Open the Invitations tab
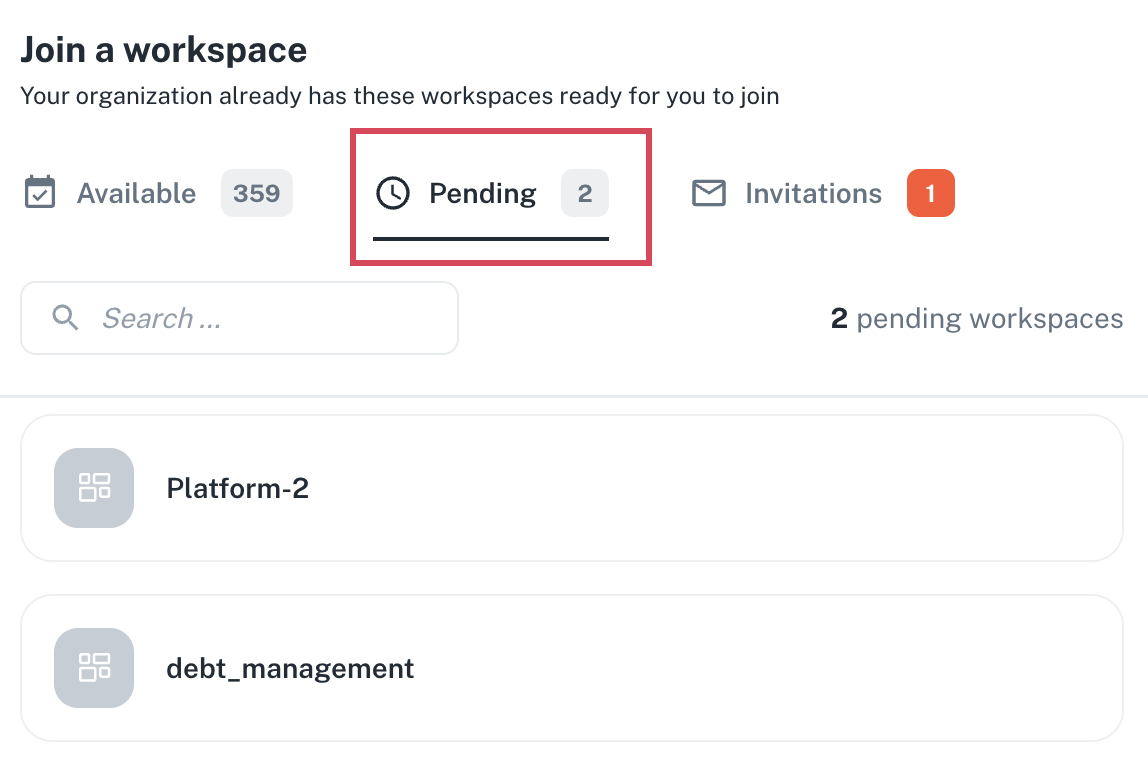 (823, 193)
